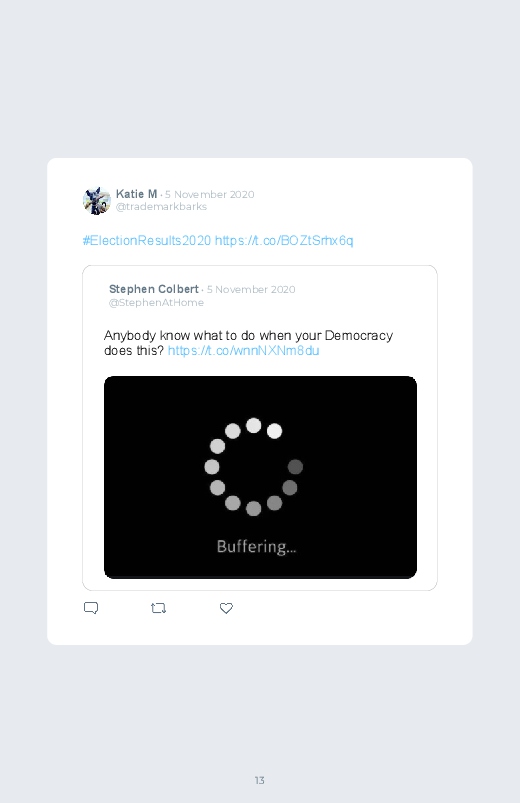Click the Katie M display name
This screenshot has height=803, width=520.
point(136,194)
